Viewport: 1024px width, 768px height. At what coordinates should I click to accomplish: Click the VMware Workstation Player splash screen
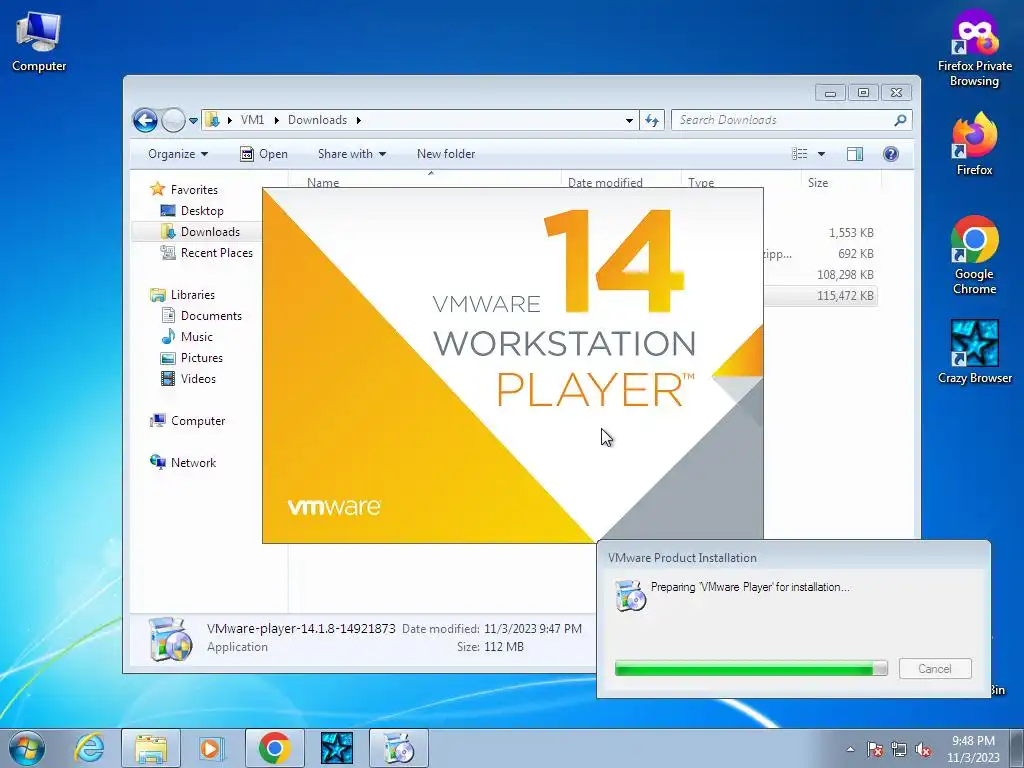point(513,365)
